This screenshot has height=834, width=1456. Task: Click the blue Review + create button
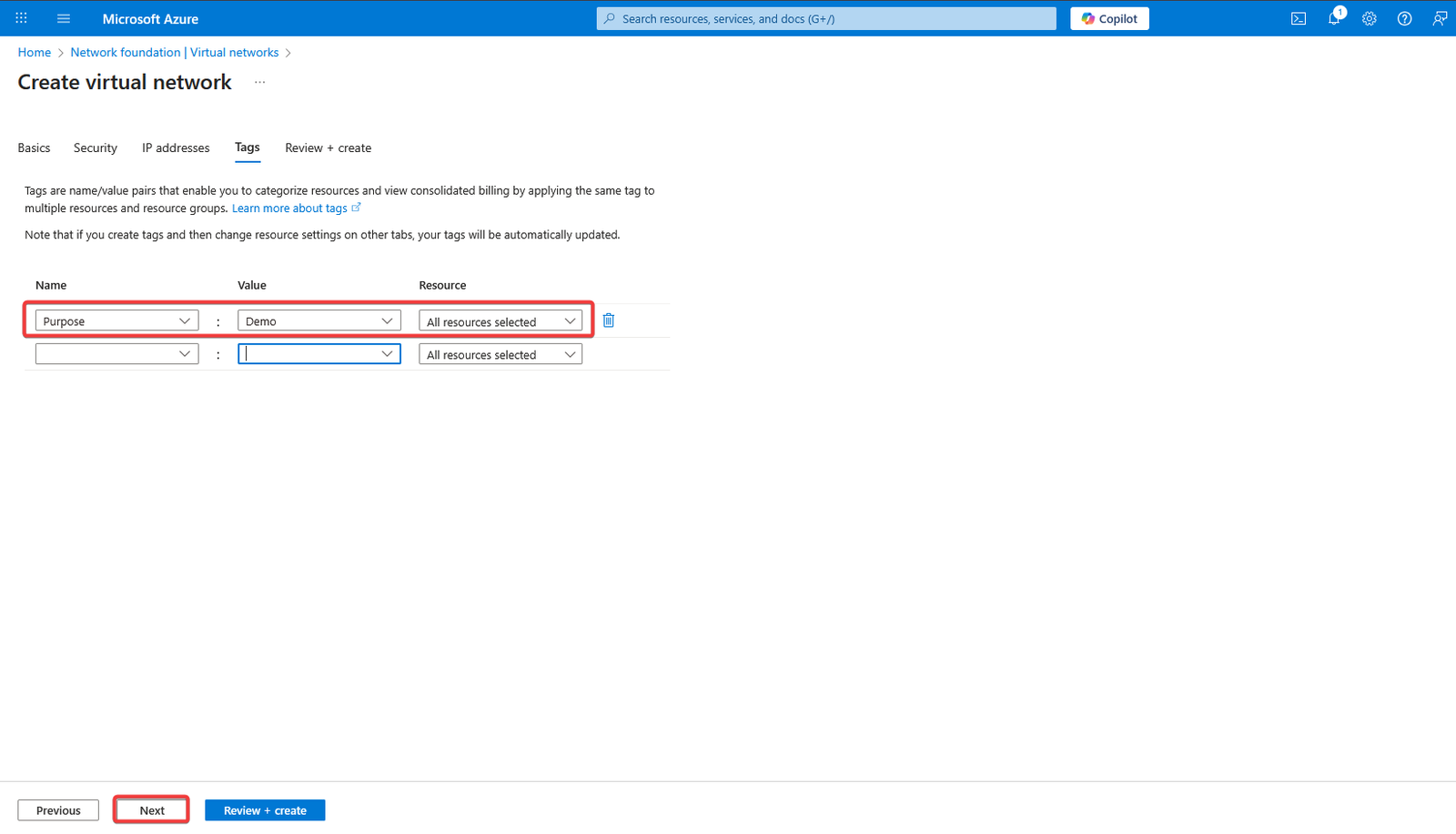265,810
